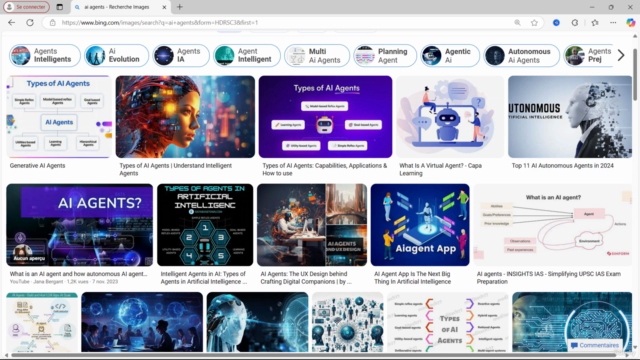Image resolution: width=640 pixels, height=360 pixels.
Task: Open the Types of Agents in Artificial Intelligence image
Action: click(x=205, y=225)
